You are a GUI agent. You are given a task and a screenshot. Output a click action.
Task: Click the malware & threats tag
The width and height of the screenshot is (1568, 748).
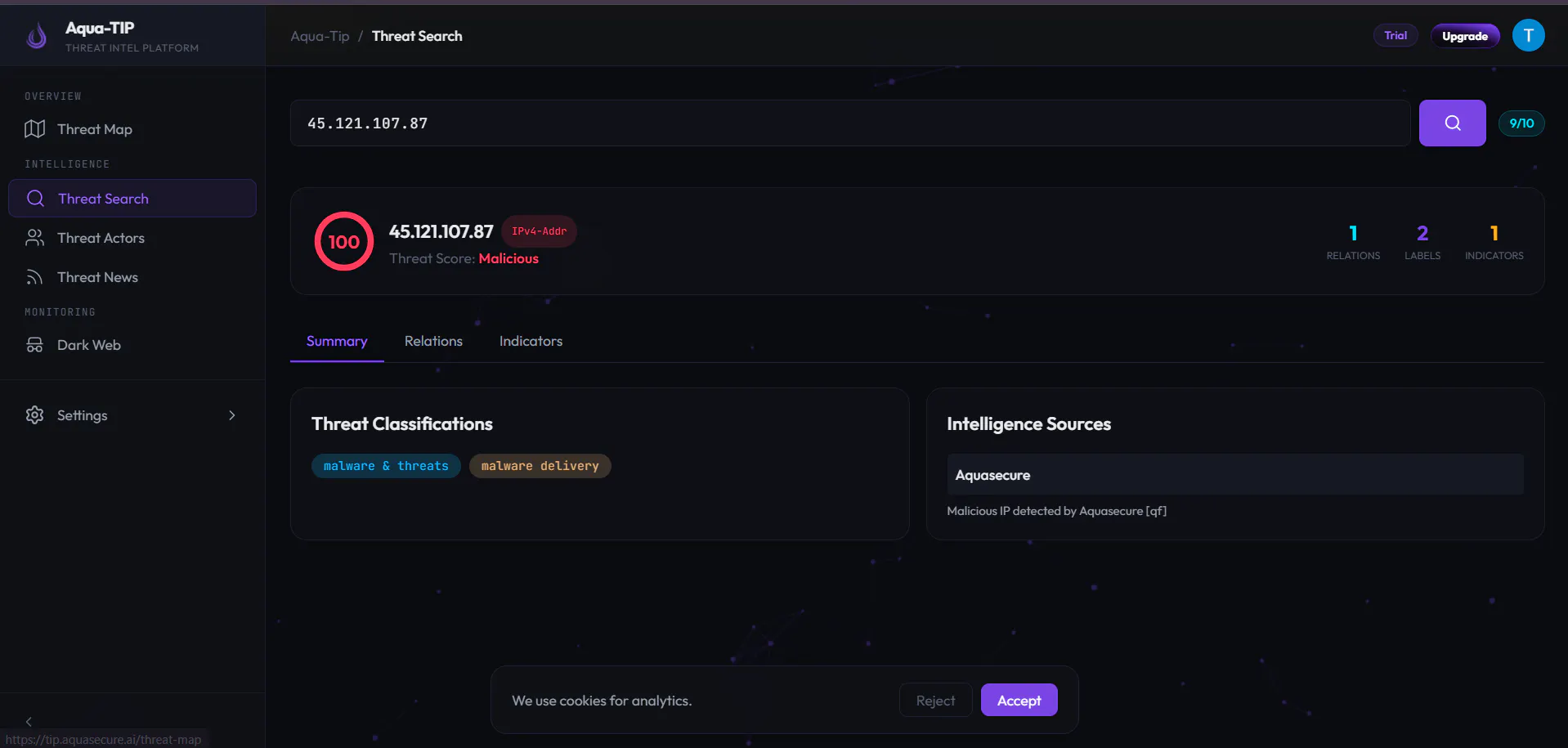coord(386,466)
